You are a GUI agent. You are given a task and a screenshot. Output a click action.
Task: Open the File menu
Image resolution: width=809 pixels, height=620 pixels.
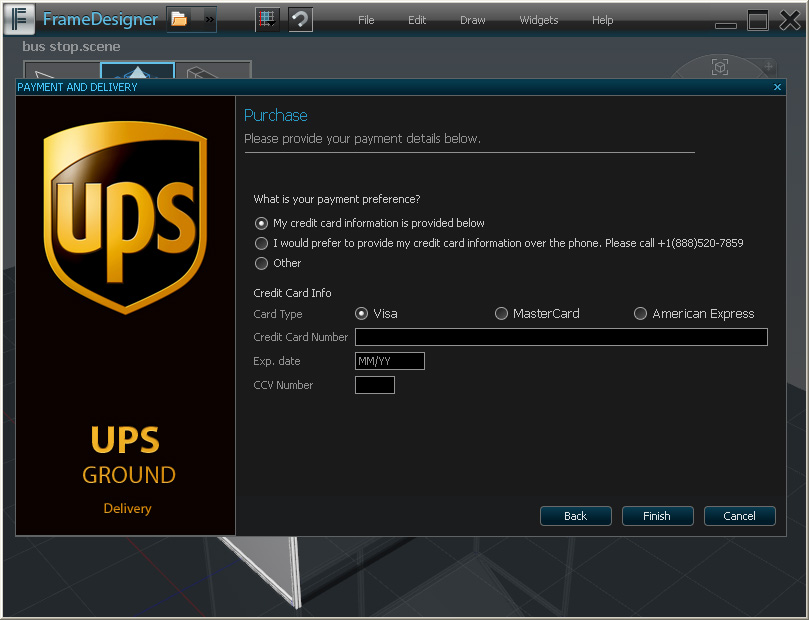coord(366,20)
